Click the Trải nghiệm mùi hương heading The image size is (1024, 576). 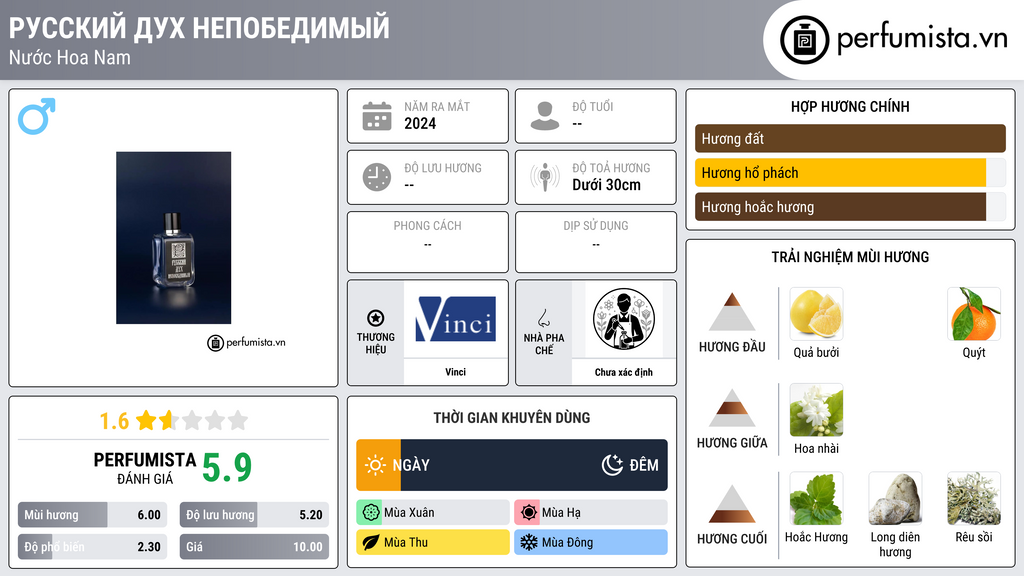point(850,257)
